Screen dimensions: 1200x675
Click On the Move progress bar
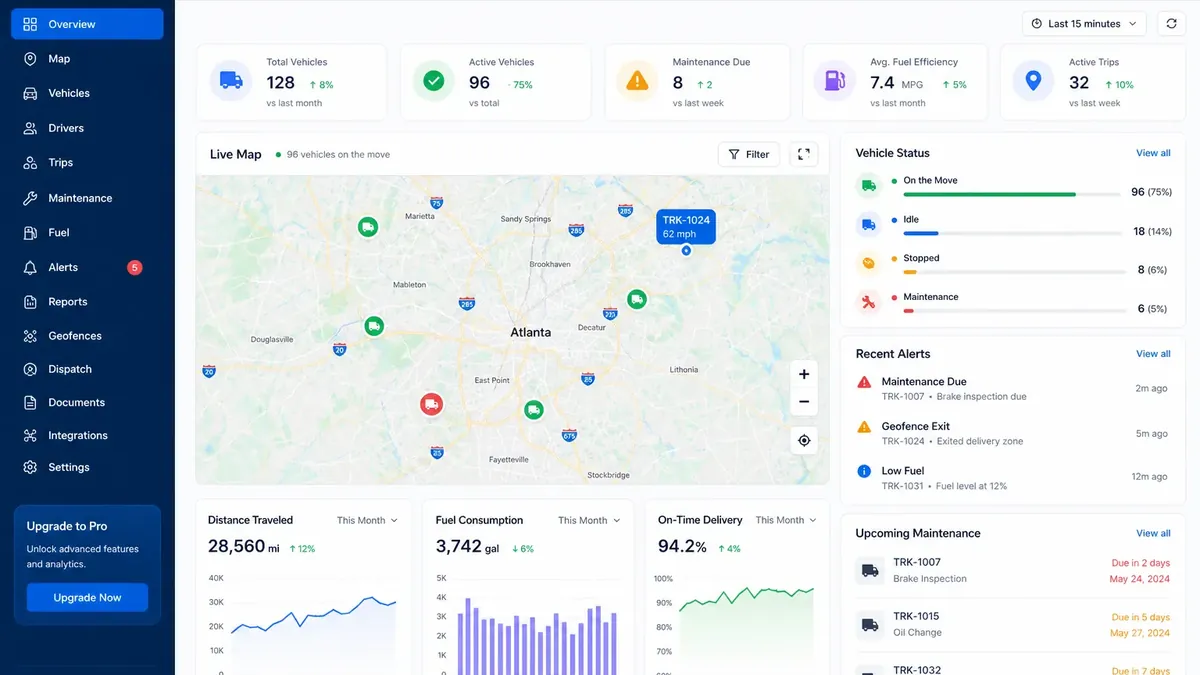[x=1012, y=194]
